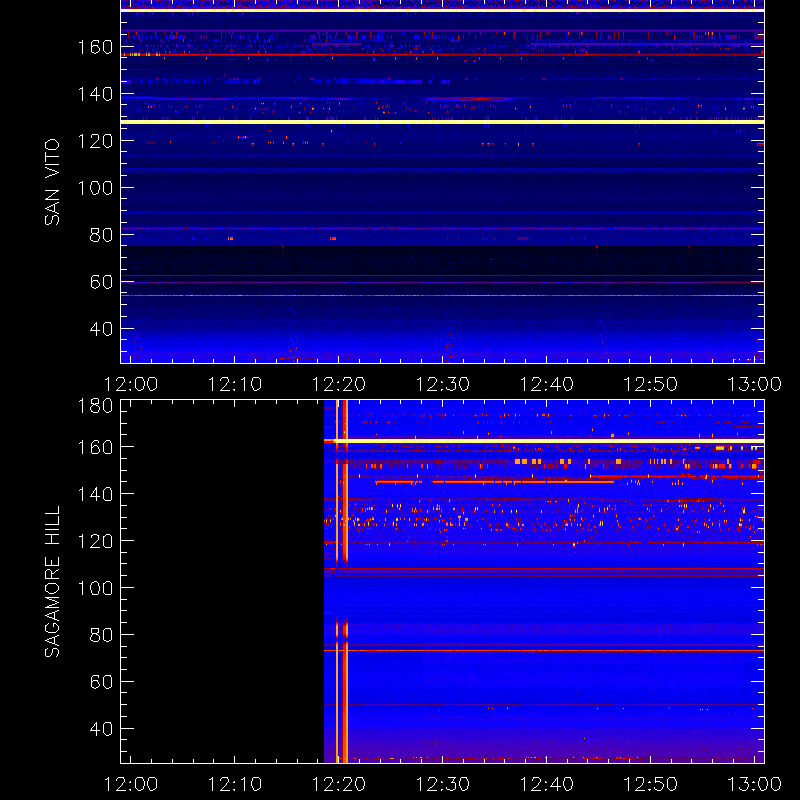Click the 12:20 time label under San Vito plot
The height and width of the screenshot is (800, 800).
click(x=339, y=384)
